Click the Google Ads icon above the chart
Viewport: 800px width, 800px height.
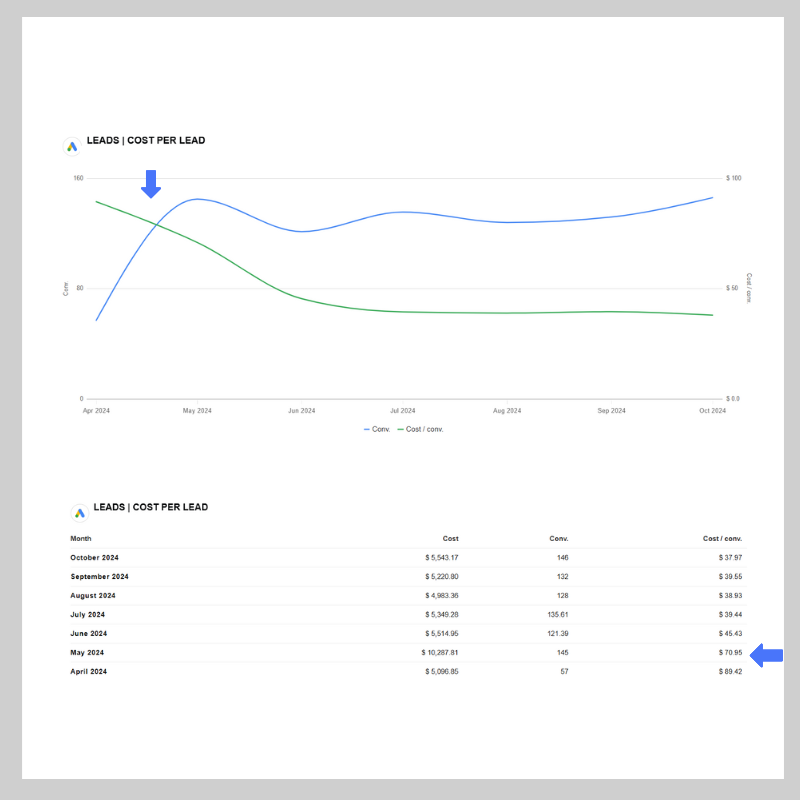[x=72, y=146]
